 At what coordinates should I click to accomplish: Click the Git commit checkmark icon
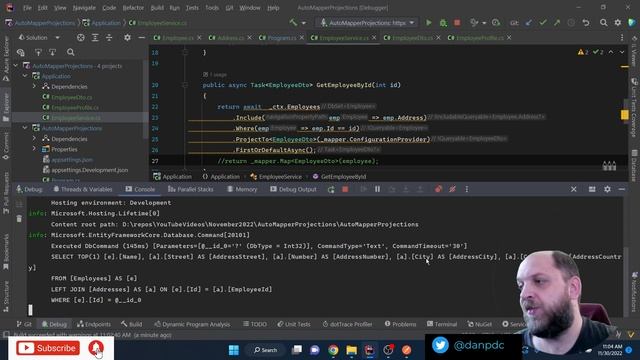(x=543, y=23)
